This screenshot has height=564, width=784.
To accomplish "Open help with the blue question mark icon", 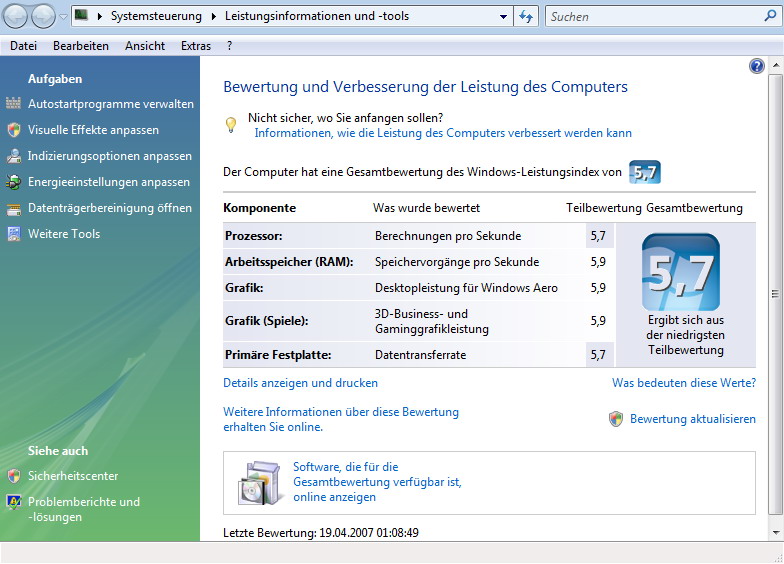I will [756, 66].
